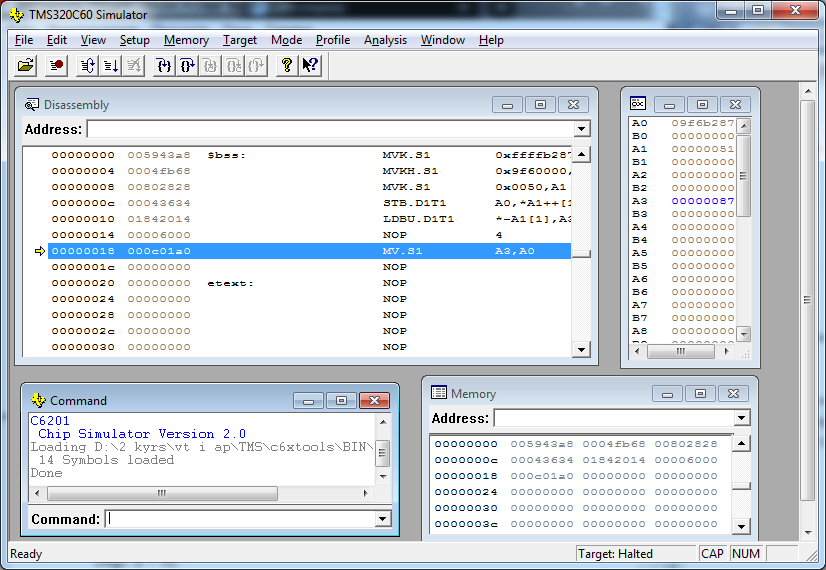The image size is (826, 570).
Task: Click the third grayed-out braces step icon
Action: [x=256, y=66]
